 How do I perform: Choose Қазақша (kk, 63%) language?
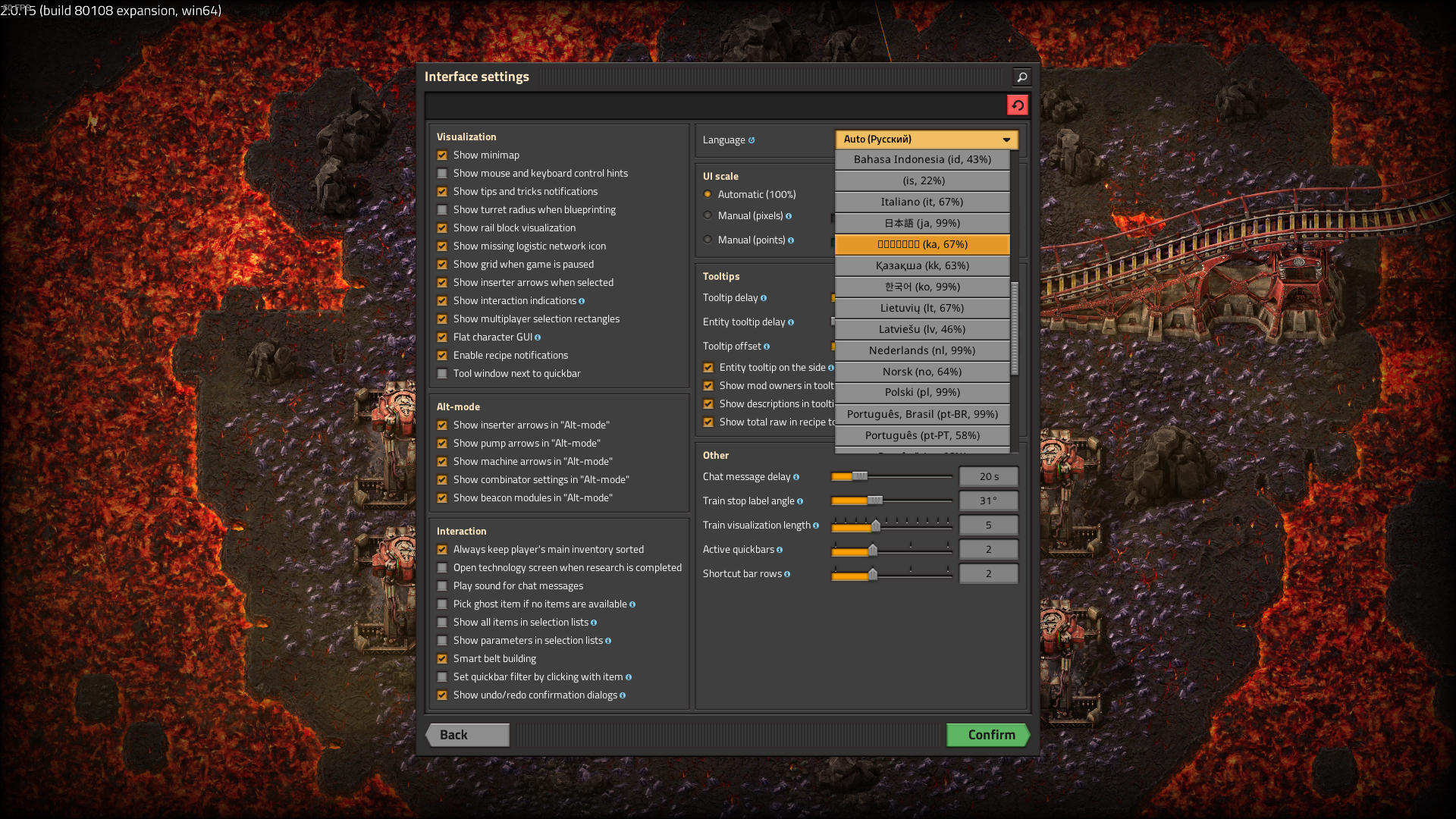click(x=922, y=265)
